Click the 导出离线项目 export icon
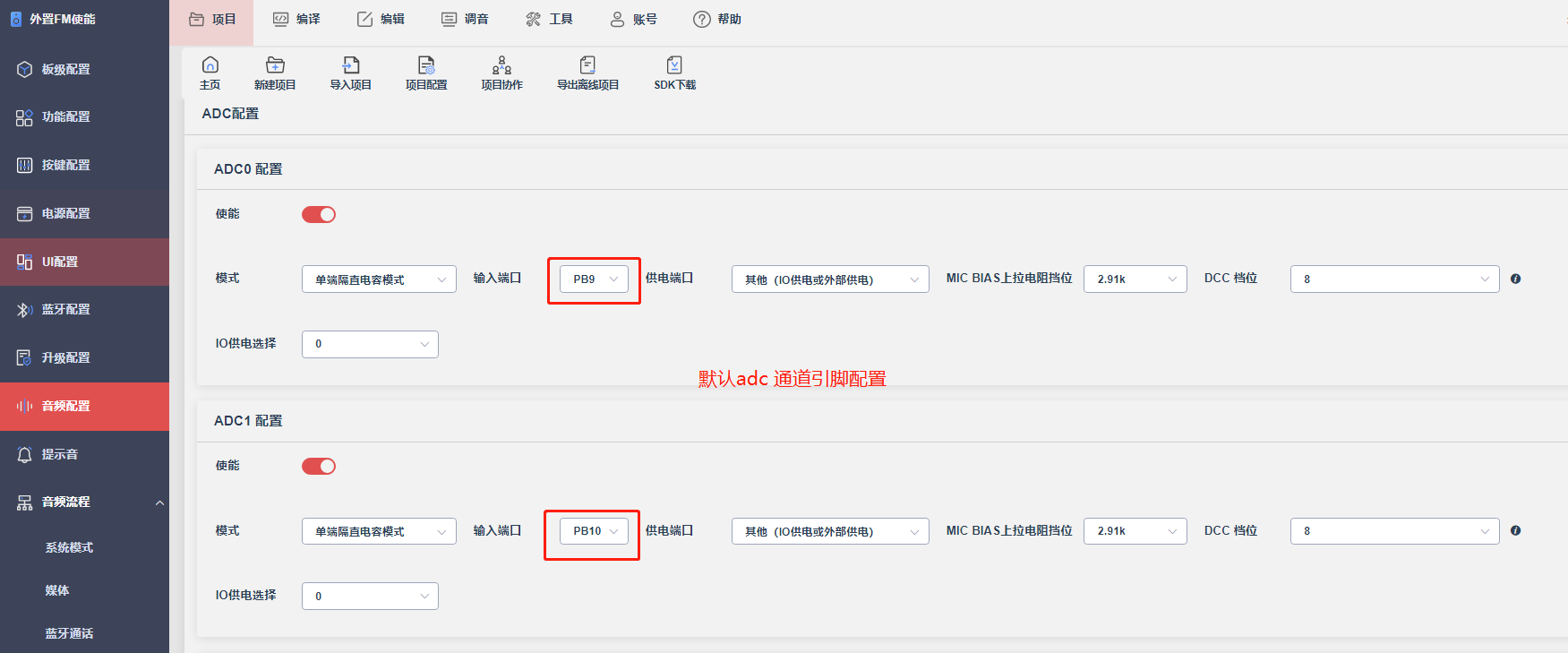The image size is (1568, 653). coord(587,73)
